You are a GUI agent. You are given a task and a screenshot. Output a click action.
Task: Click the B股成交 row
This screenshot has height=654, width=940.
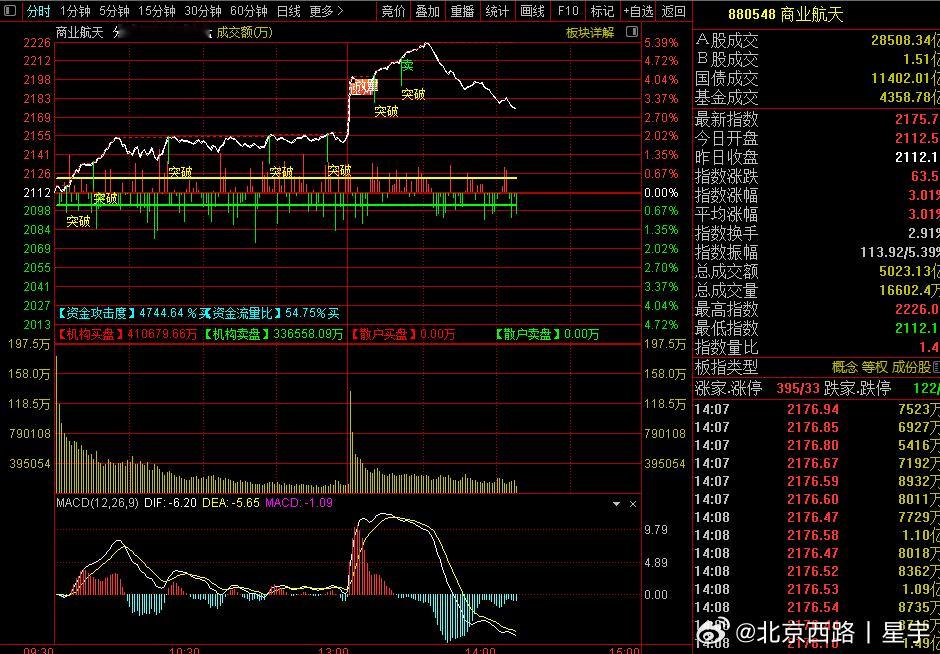tap(817, 59)
